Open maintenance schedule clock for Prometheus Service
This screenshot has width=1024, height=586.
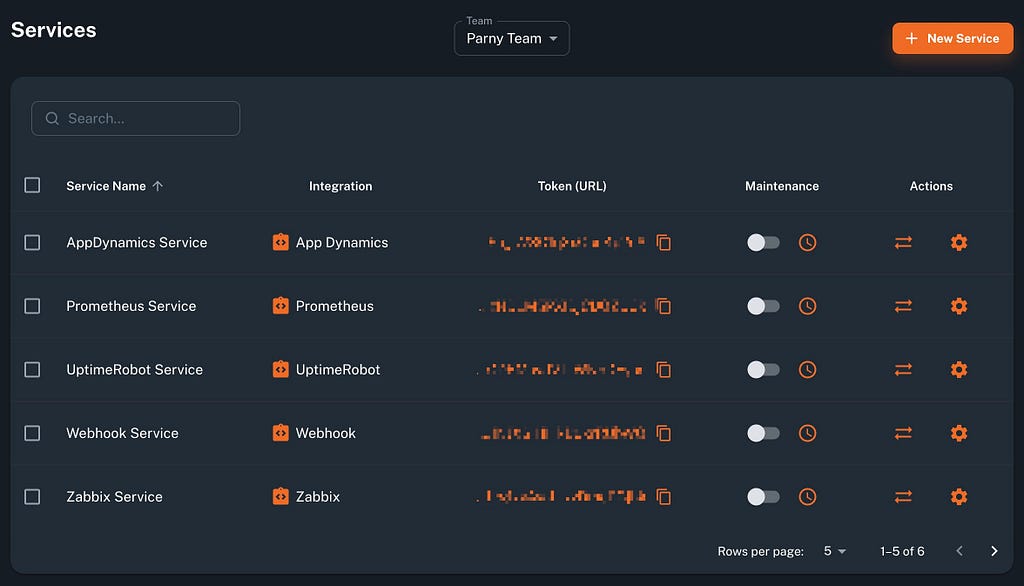coord(807,306)
